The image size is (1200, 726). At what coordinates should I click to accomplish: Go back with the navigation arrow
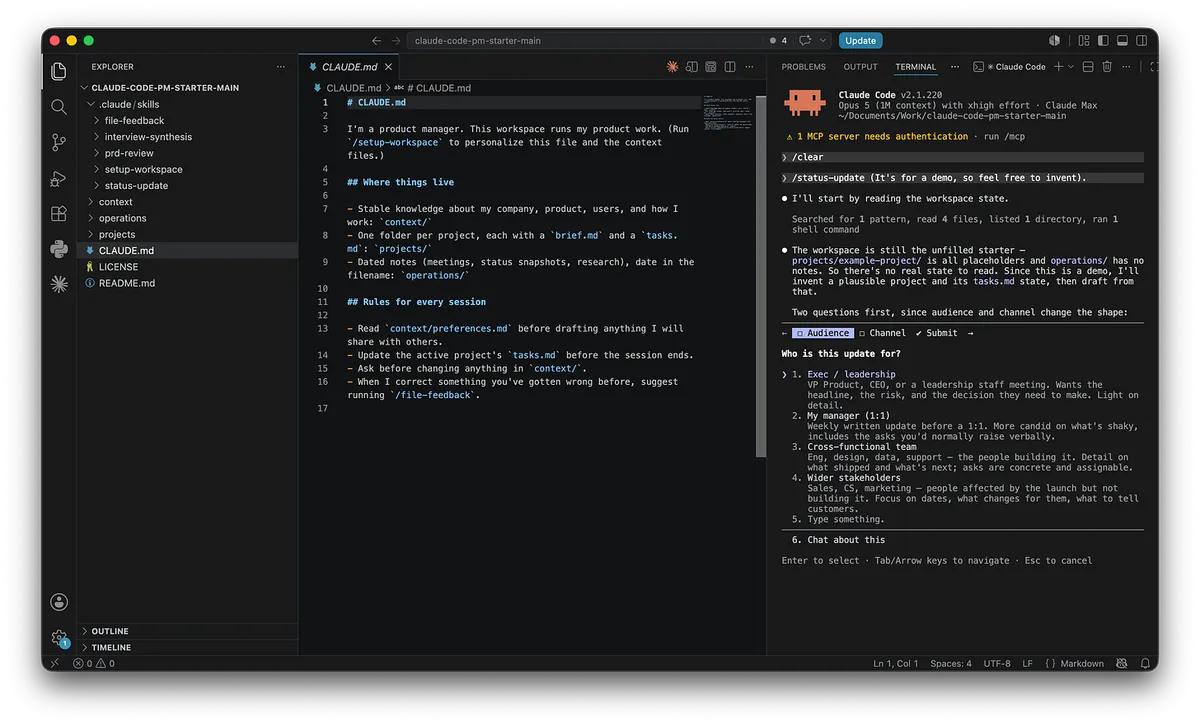pyautogui.click(x=376, y=41)
